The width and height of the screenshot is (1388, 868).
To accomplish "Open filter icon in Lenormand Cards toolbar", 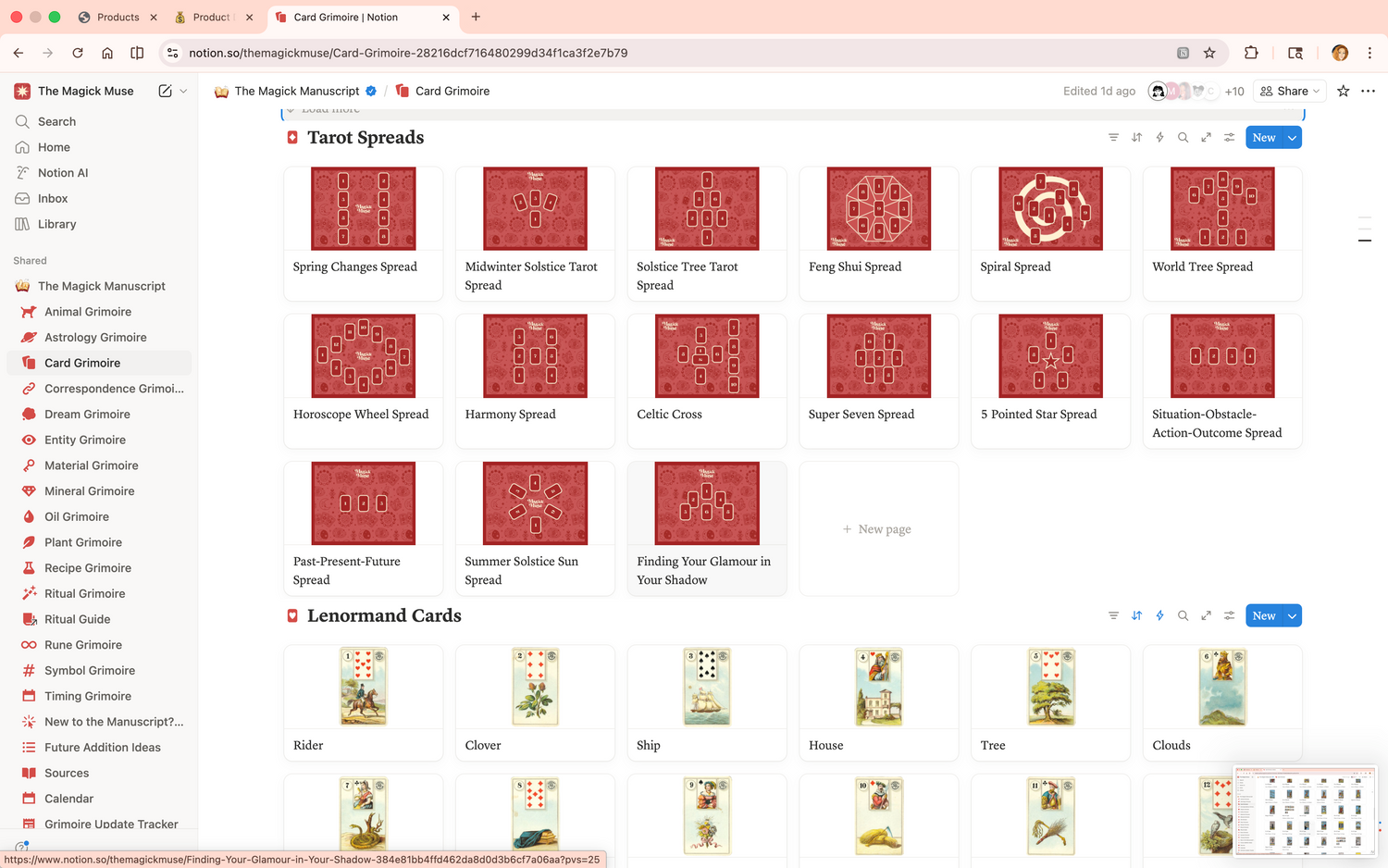I will tap(1113, 615).
